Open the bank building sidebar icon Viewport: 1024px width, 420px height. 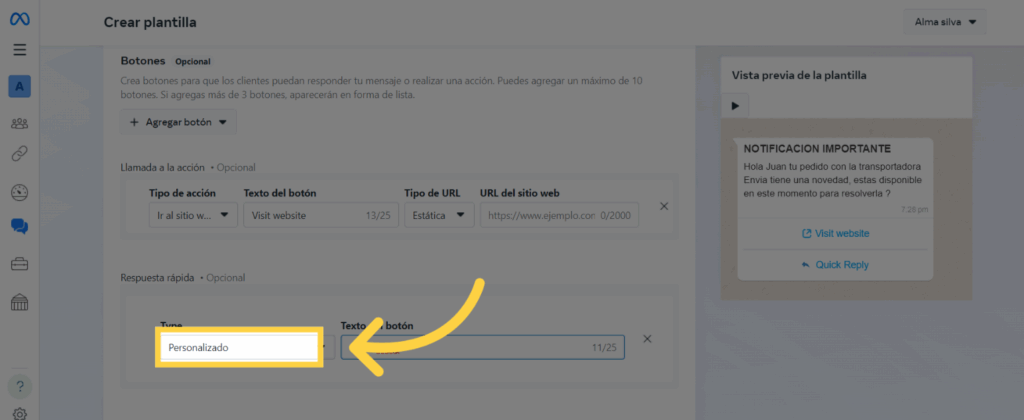(x=20, y=302)
